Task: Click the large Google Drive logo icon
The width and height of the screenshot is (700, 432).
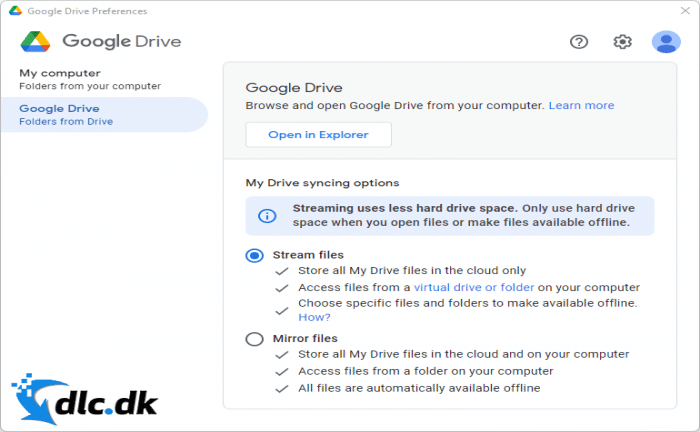Action: click(35, 42)
